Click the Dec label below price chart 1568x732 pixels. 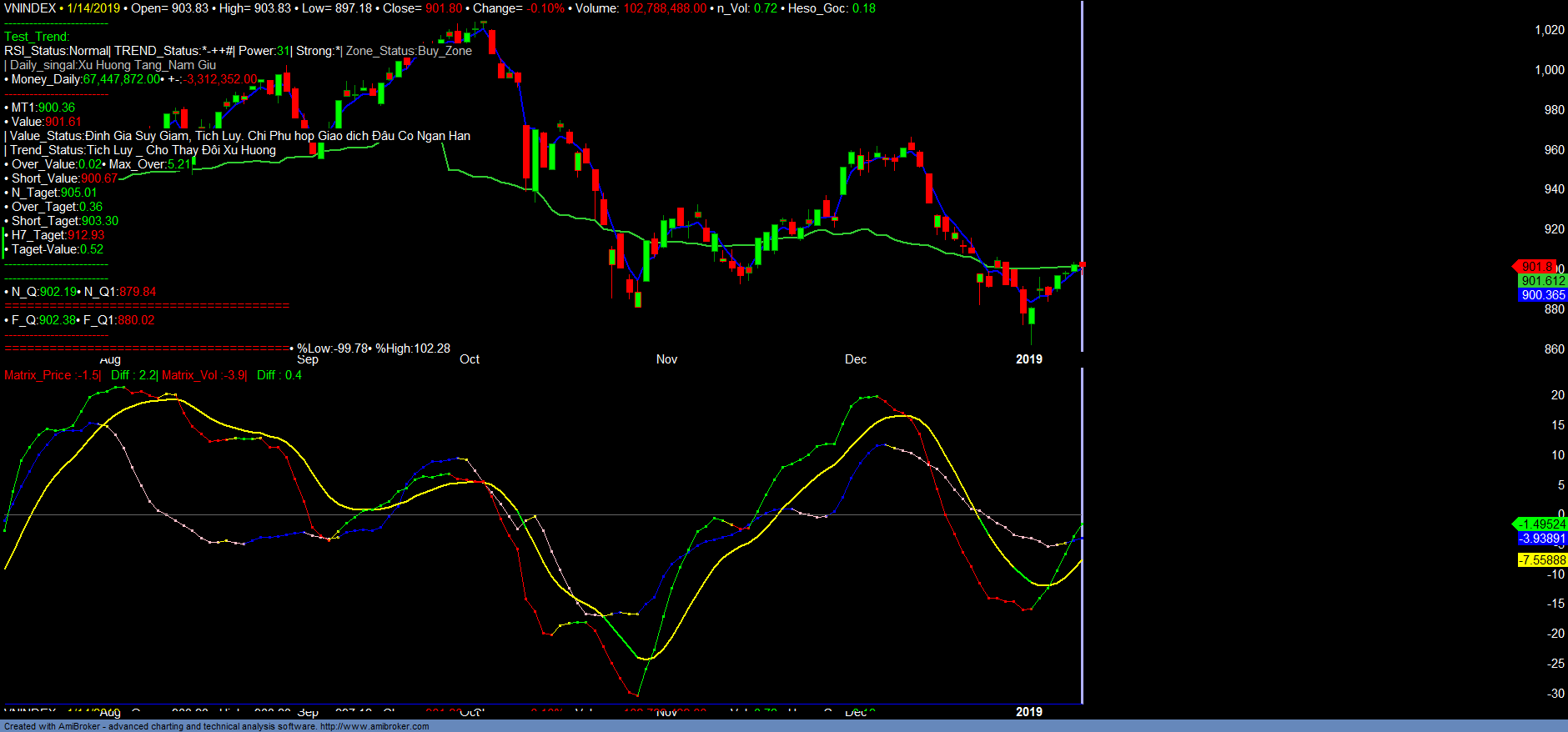coord(856,359)
